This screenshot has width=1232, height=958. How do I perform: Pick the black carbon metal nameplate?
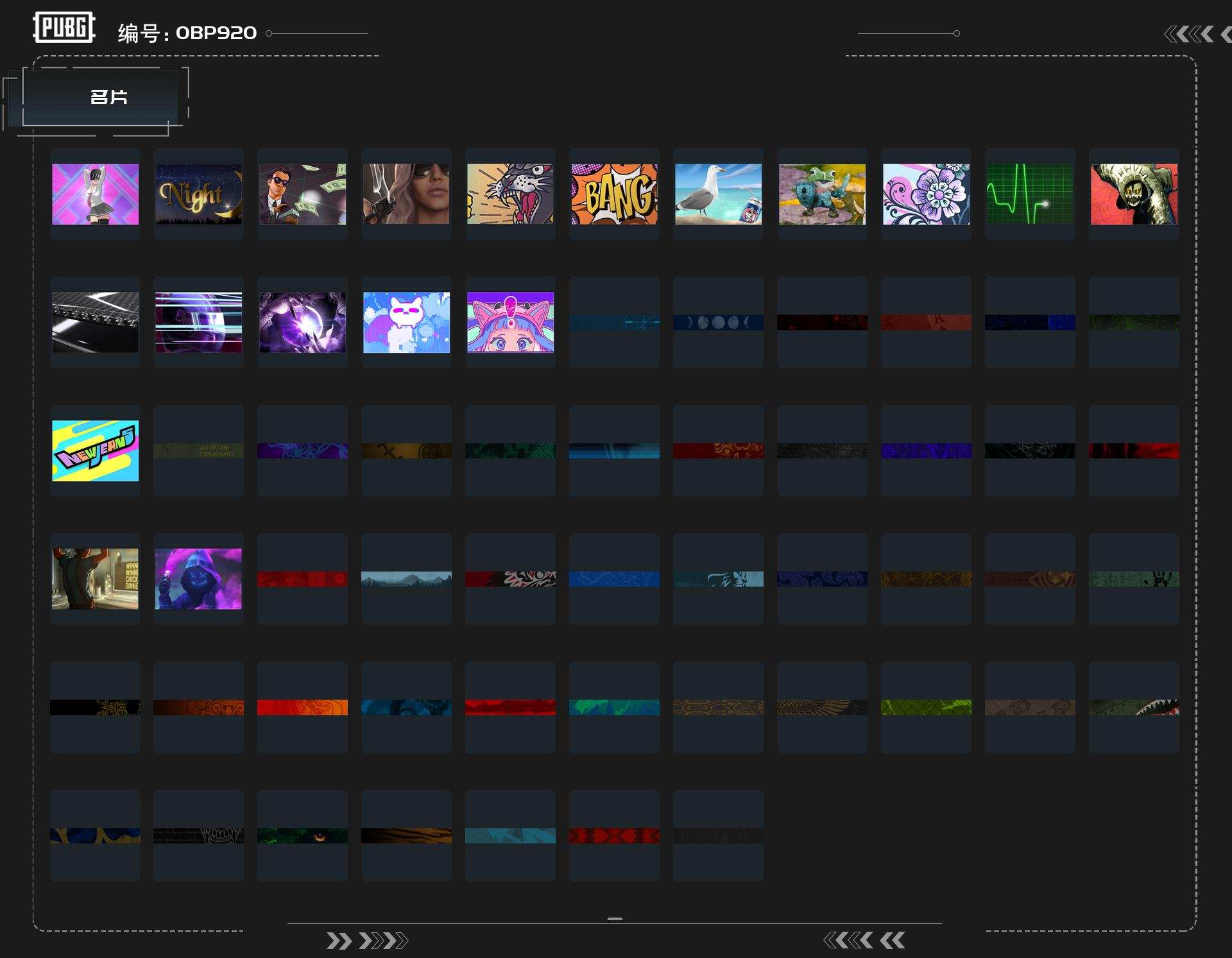click(x=95, y=322)
